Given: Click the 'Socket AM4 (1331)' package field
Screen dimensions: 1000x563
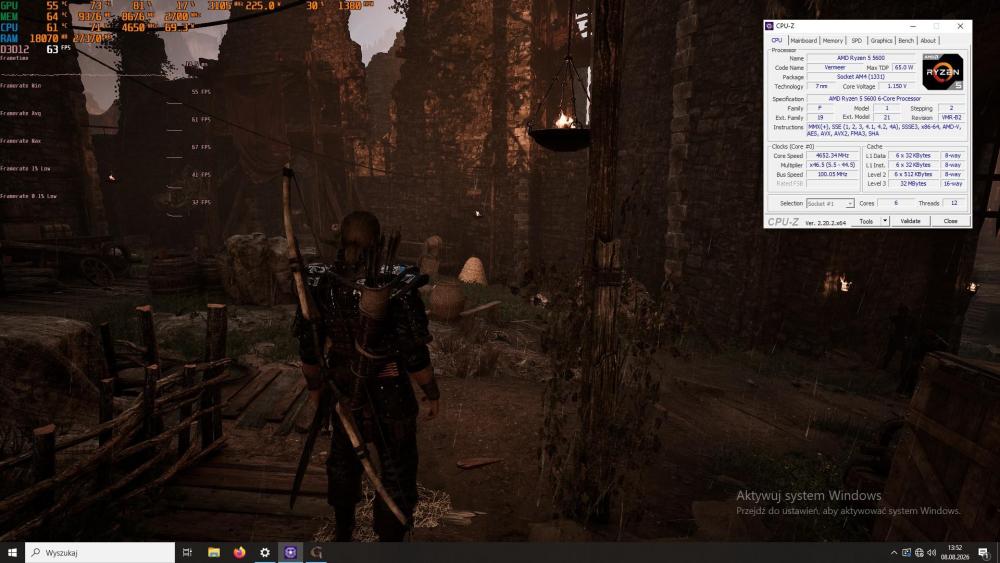Looking at the screenshot, I should pyautogui.click(x=860, y=77).
